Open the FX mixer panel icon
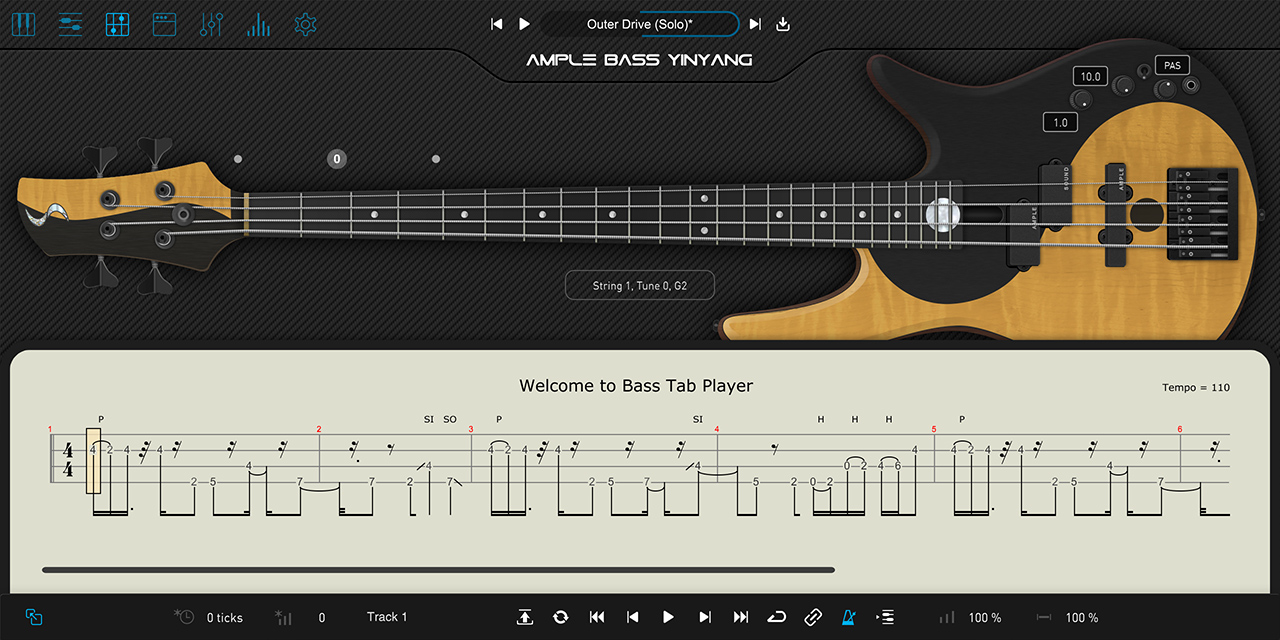 pos(118,24)
